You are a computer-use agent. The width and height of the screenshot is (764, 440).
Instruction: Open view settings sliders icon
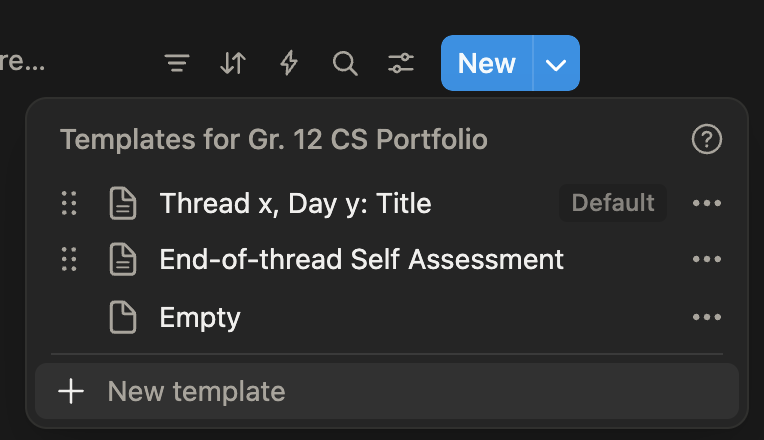click(x=401, y=64)
